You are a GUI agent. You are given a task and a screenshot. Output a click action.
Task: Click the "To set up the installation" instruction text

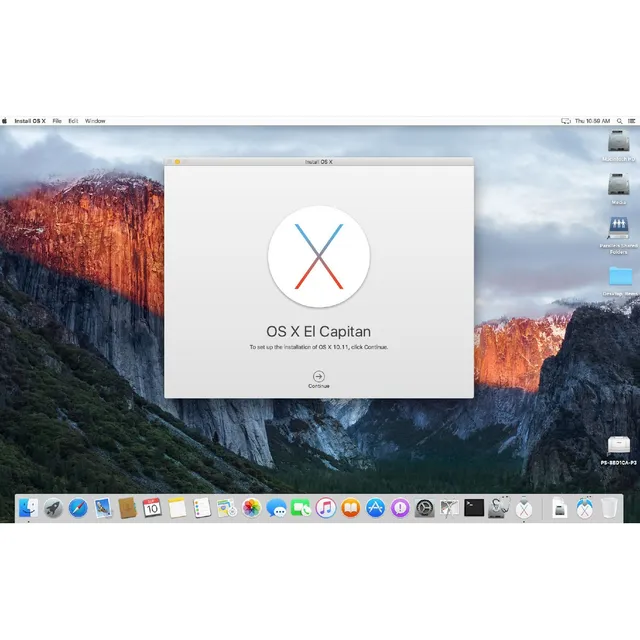point(319,347)
